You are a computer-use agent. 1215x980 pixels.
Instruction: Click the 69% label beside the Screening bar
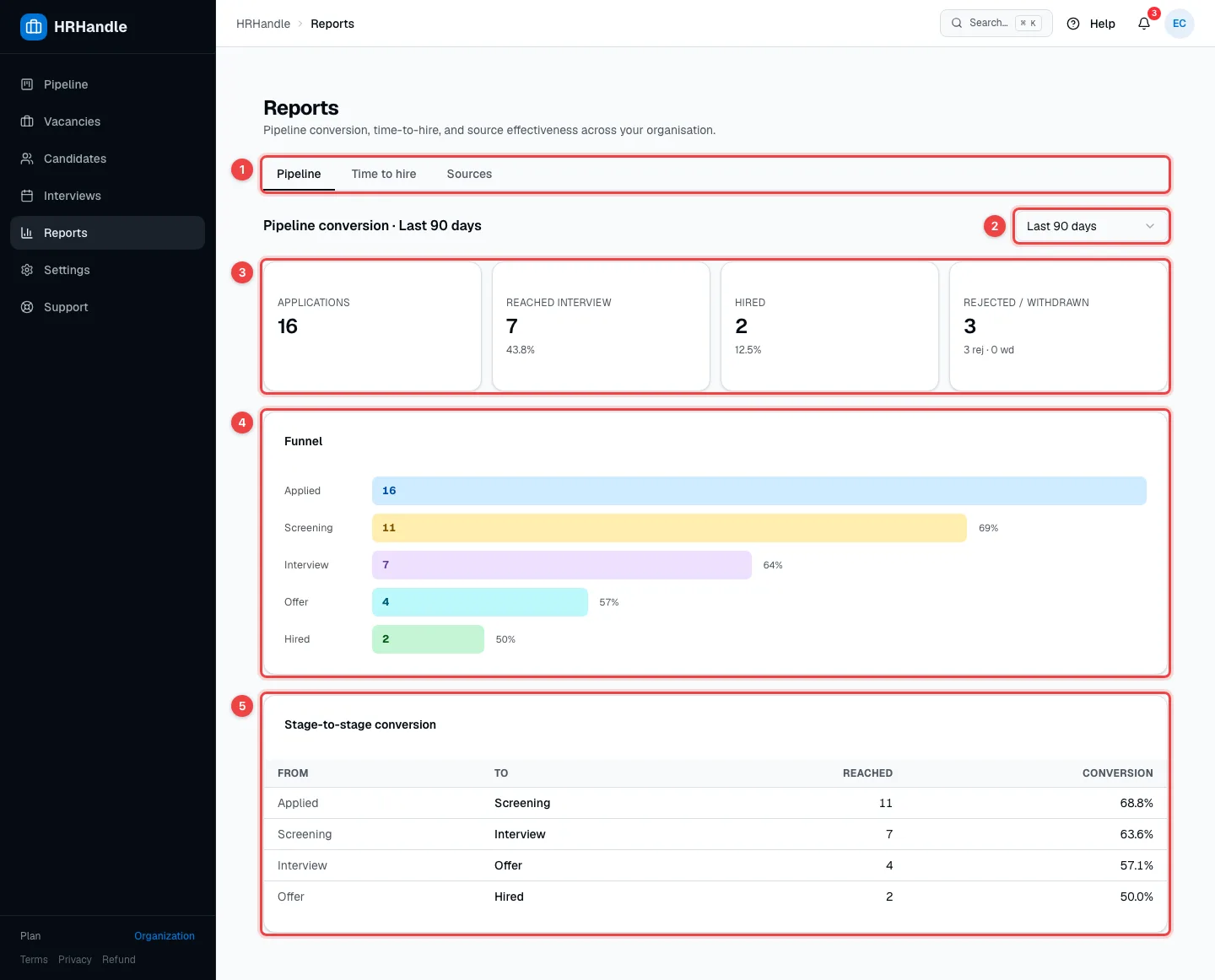click(988, 528)
